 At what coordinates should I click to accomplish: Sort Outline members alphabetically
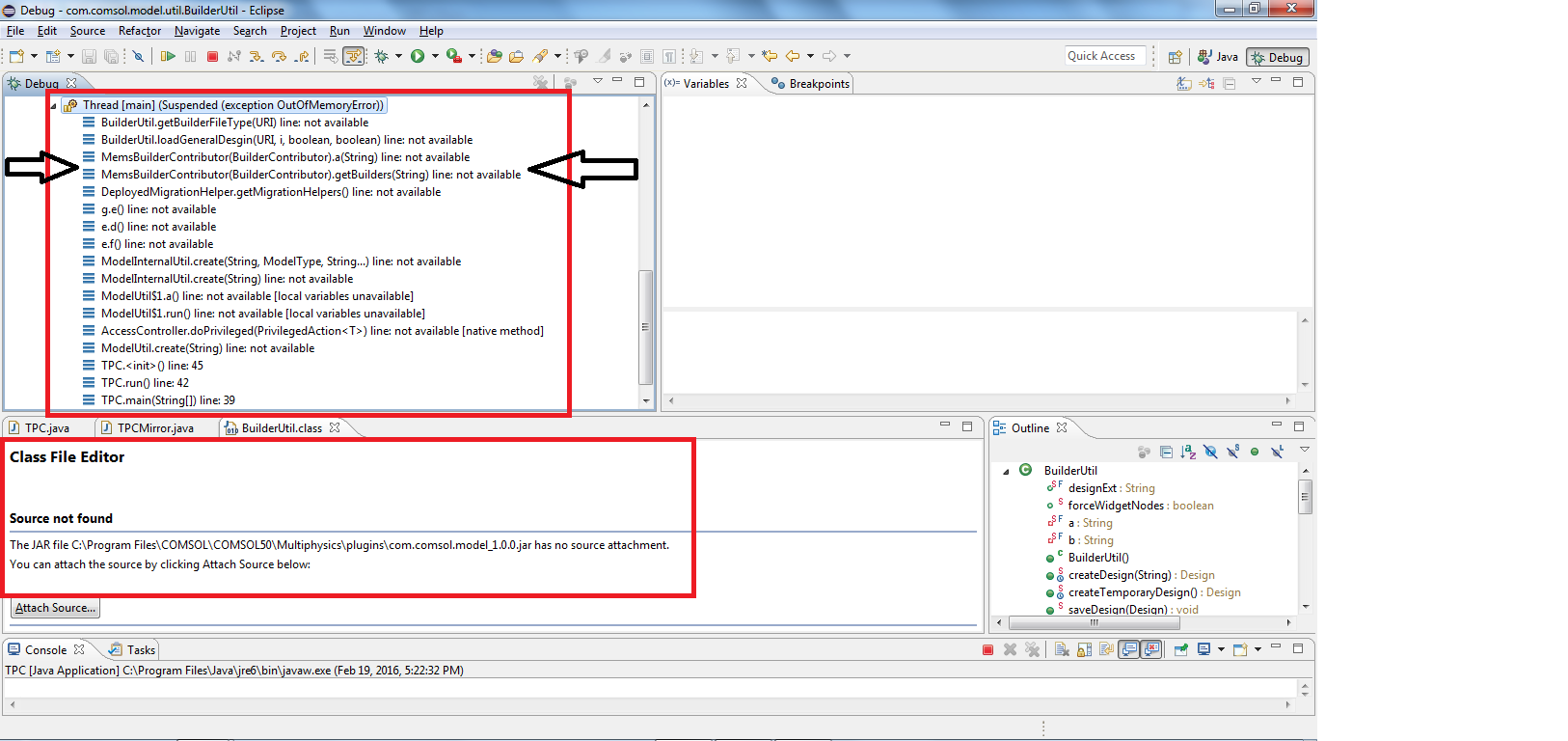1188,452
